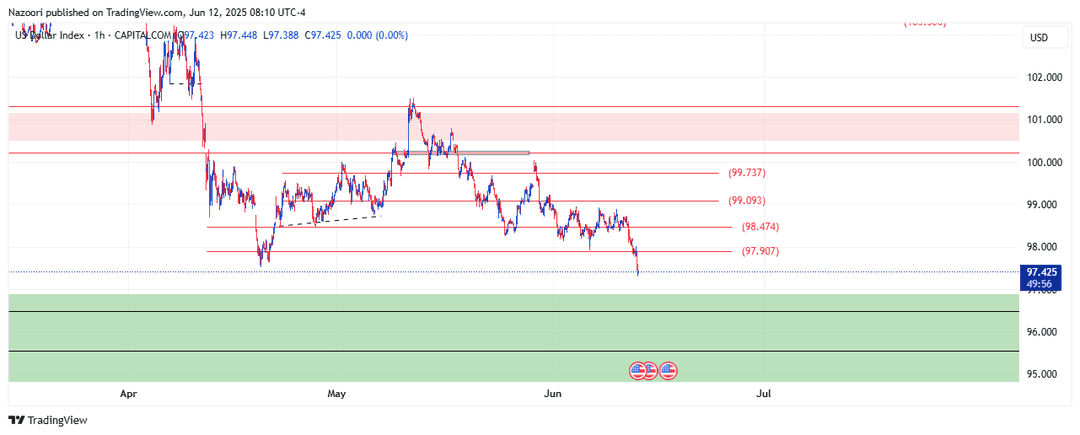Click the 98.000 price axis label
This screenshot has height=435, width=1080.
[x=1043, y=247]
